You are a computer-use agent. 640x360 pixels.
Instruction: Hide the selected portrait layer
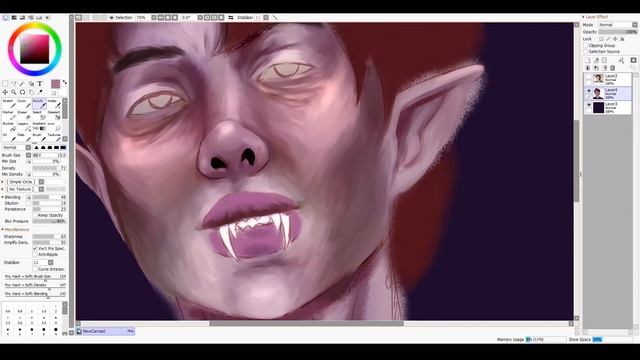coord(589,91)
